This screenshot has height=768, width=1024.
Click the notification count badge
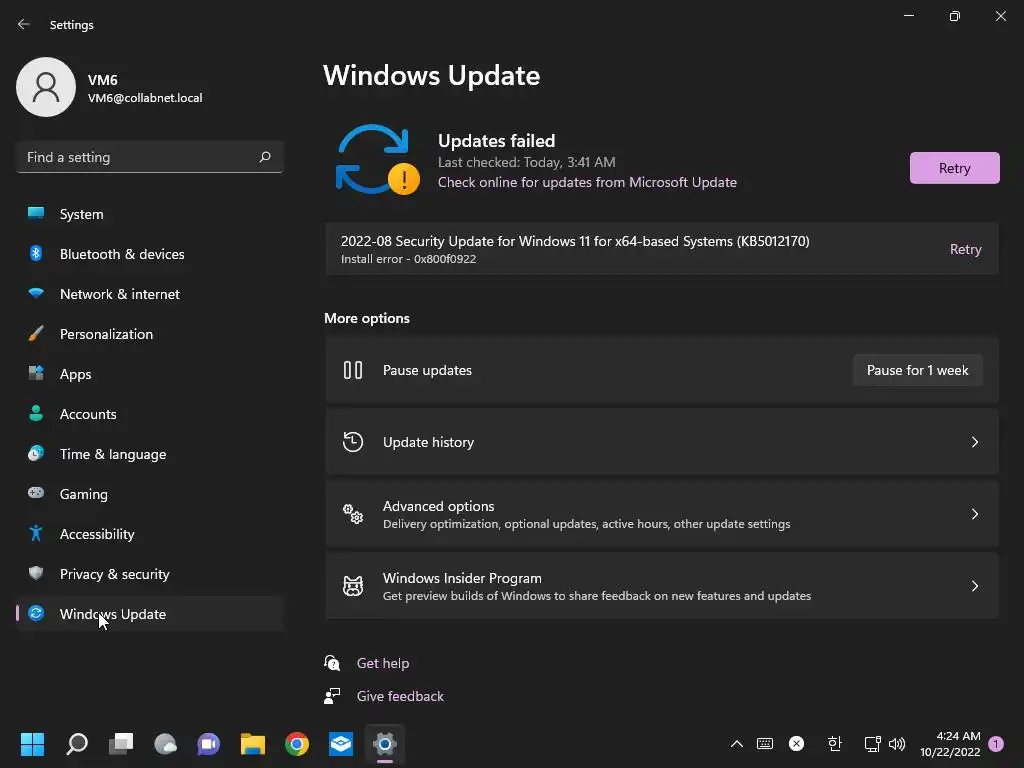click(x=996, y=743)
